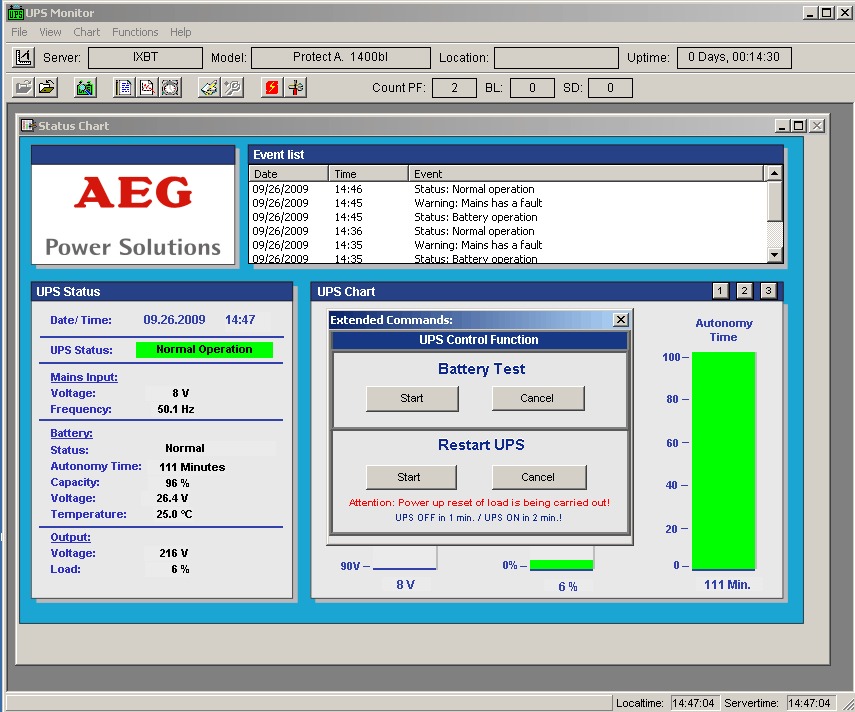Open the event list document icon

pyautogui.click(x=125, y=88)
